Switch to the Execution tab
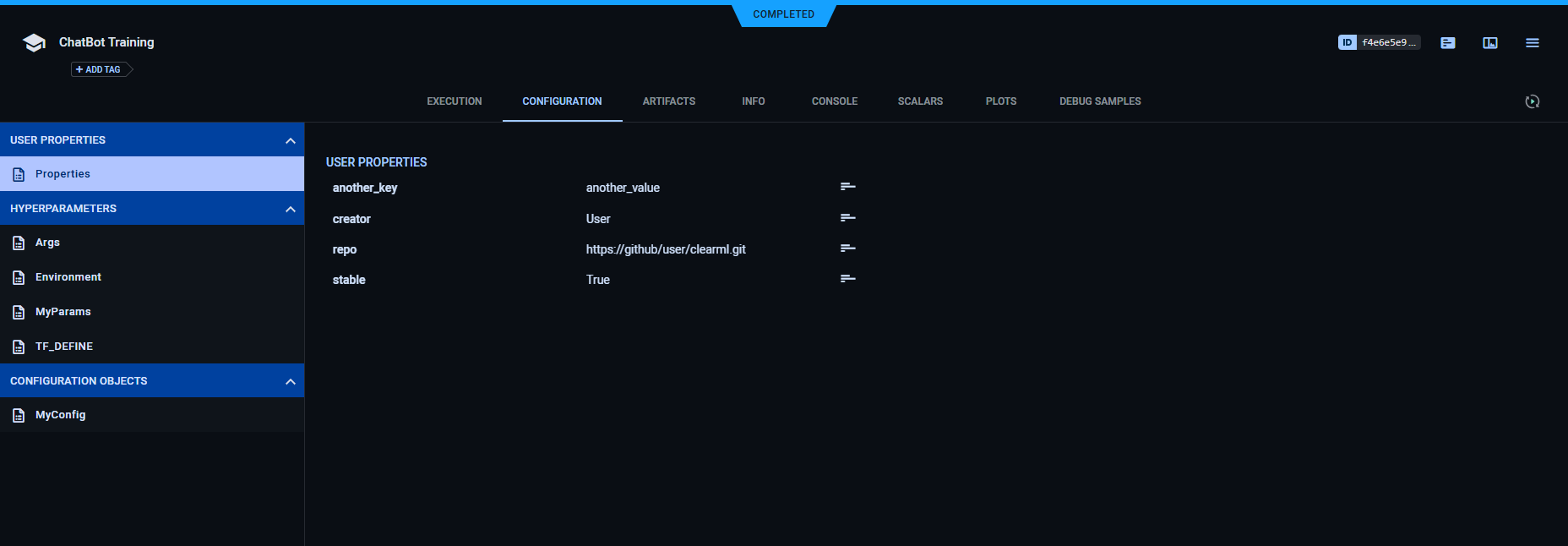Viewport: 1568px width, 546px height. tap(454, 101)
